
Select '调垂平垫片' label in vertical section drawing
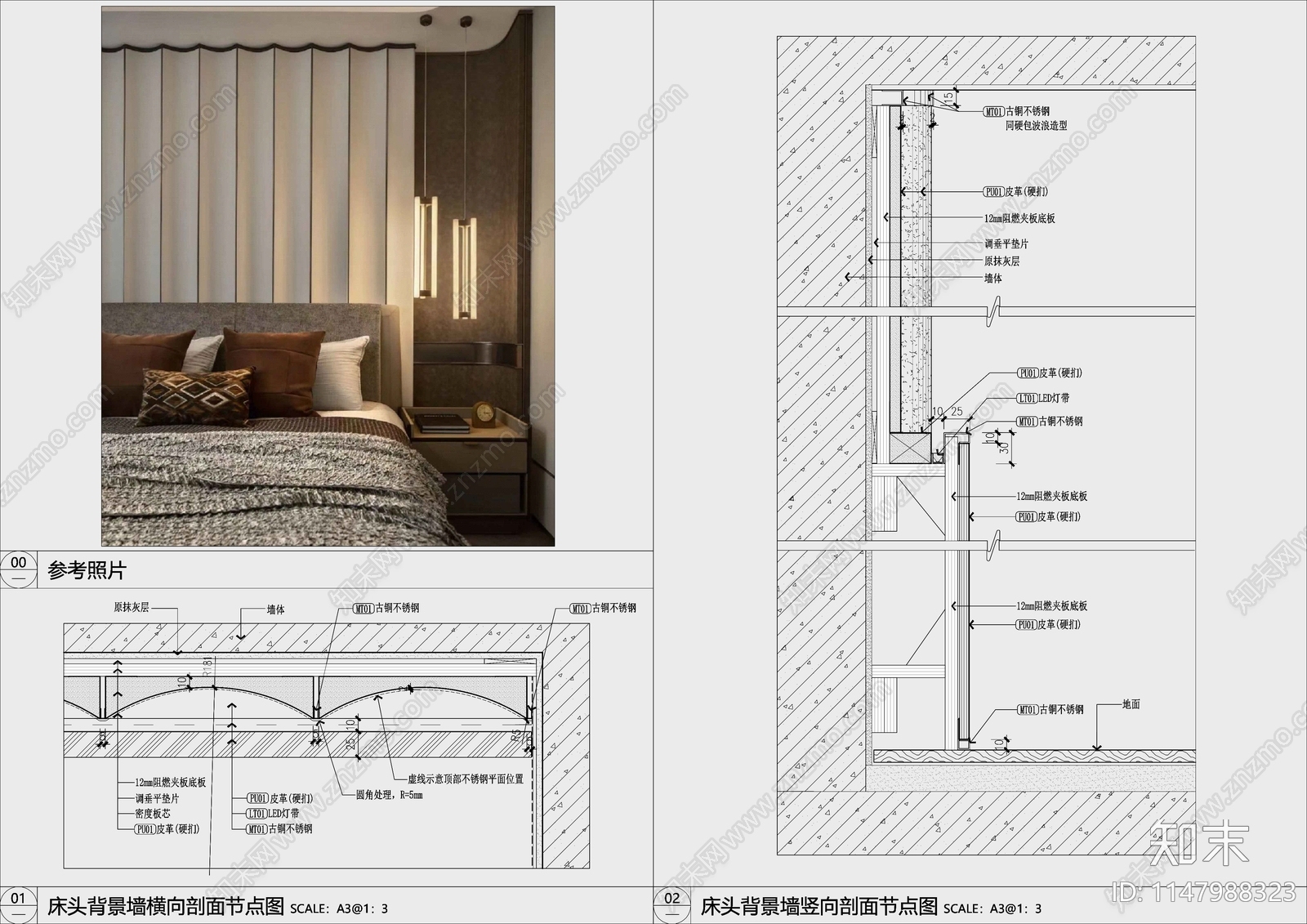pos(1006,244)
